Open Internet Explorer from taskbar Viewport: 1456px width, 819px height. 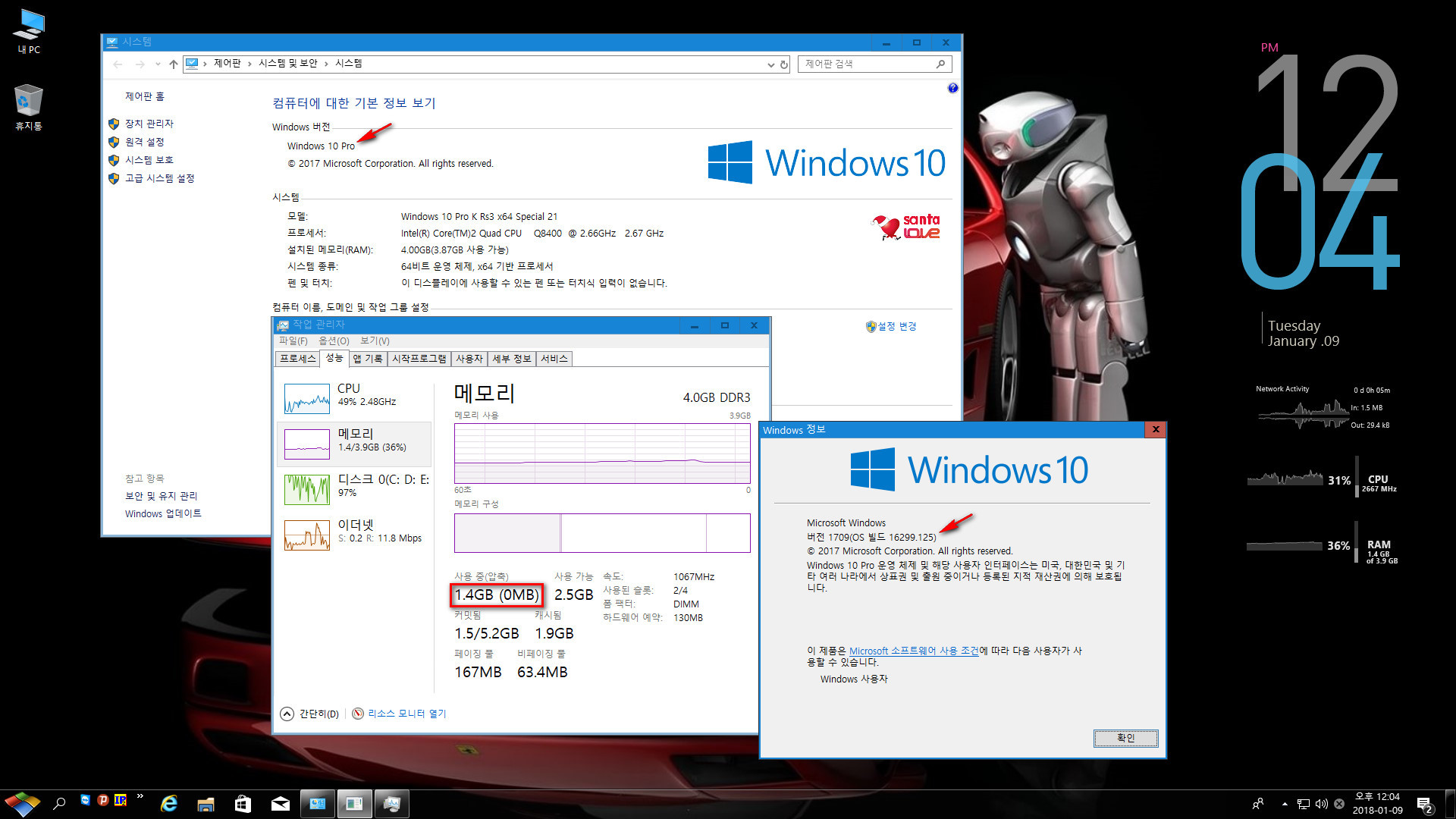point(169,804)
